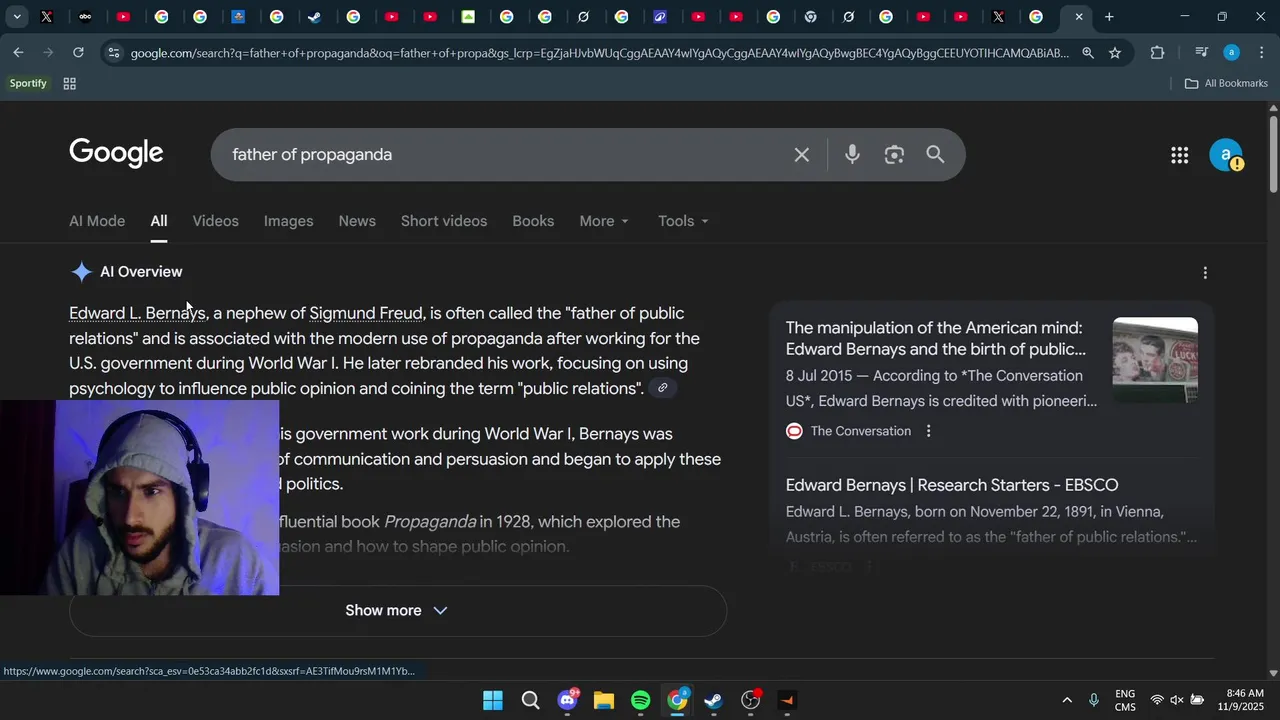Open the tab search dropdown arrow
The image size is (1280, 720).
[17, 17]
